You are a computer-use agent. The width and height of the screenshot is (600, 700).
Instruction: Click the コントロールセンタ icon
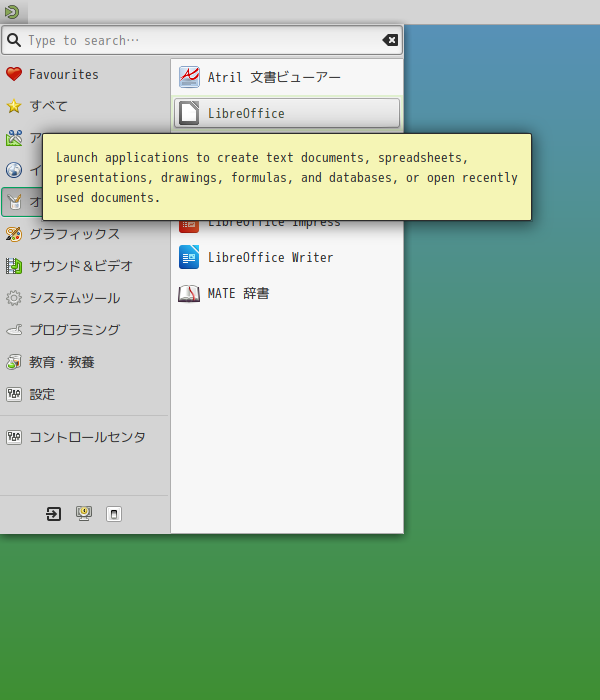(14, 437)
